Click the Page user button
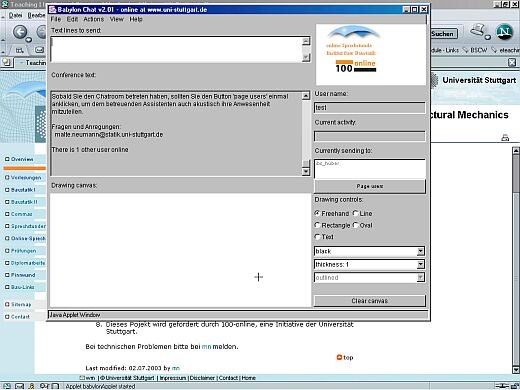 point(370,186)
